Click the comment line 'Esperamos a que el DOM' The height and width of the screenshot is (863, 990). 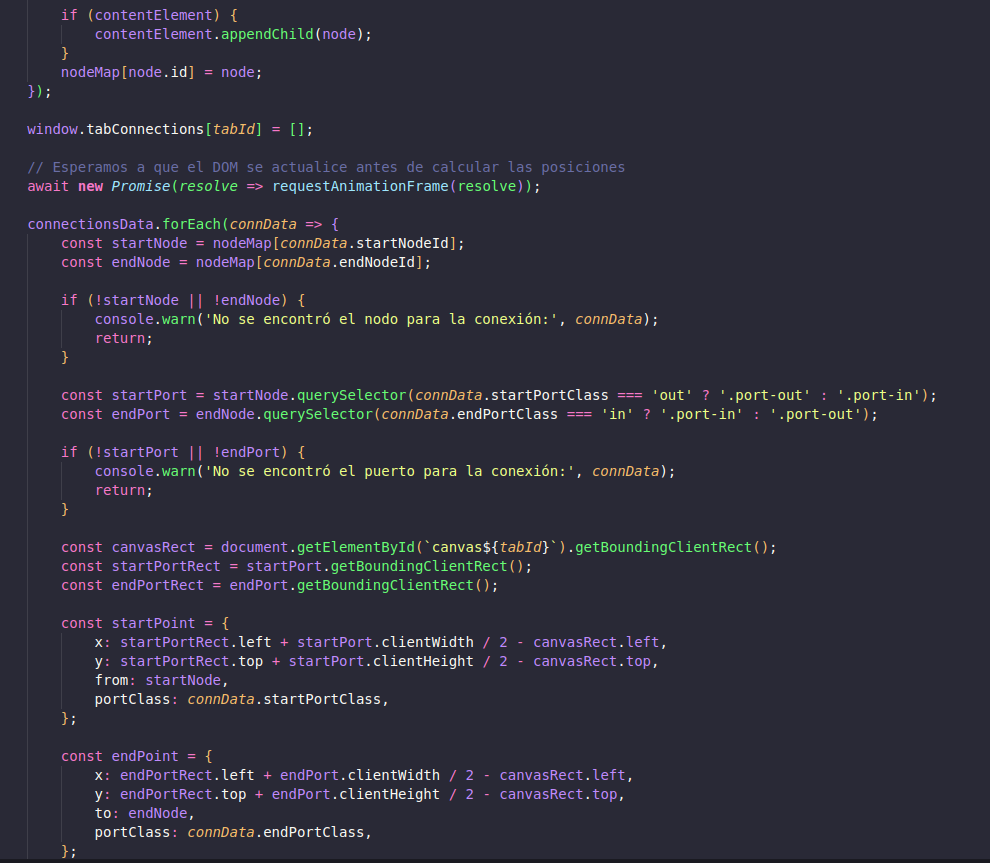coord(326,167)
